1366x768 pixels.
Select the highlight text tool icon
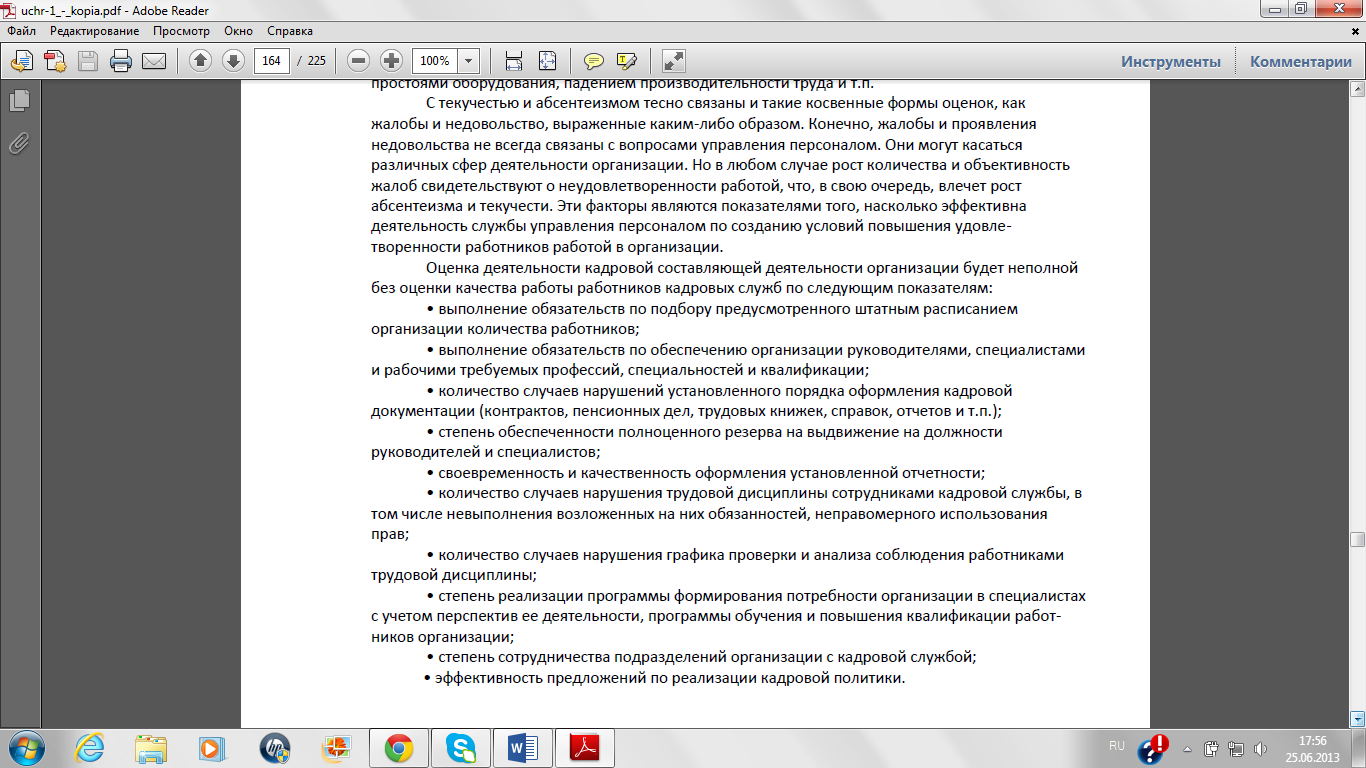coord(627,61)
